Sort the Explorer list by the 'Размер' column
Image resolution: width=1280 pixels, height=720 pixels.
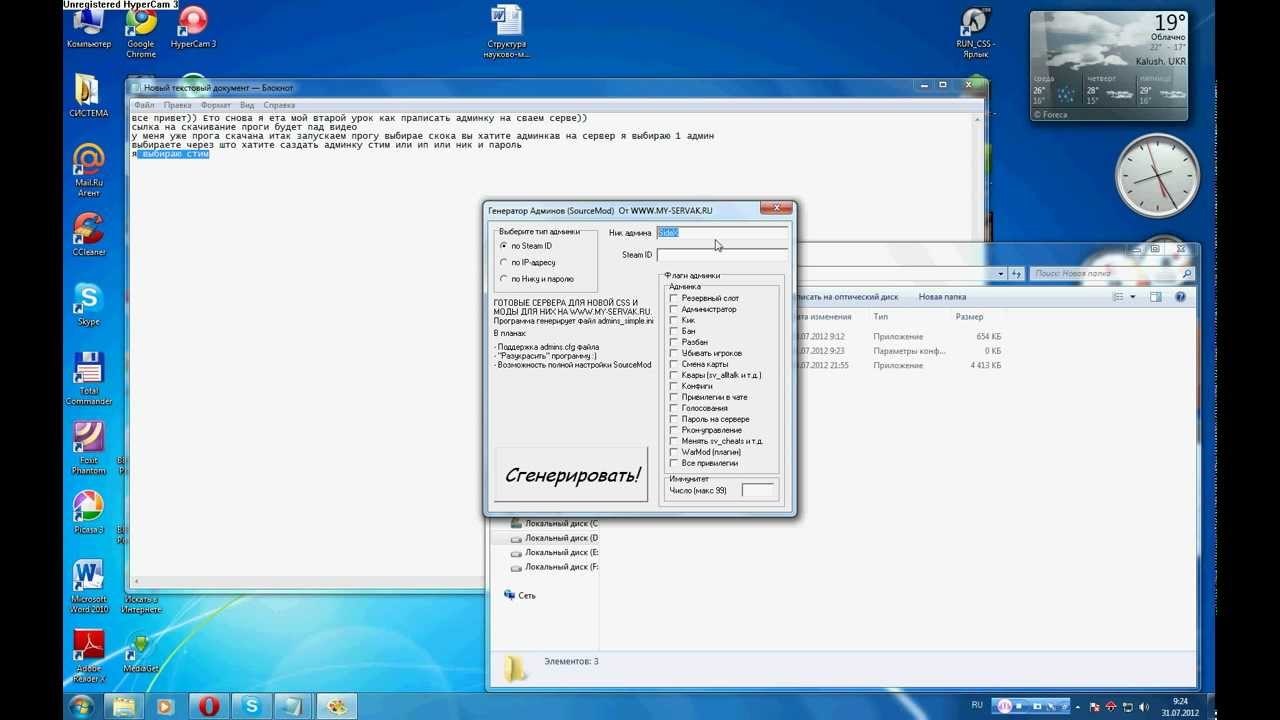coord(969,317)
